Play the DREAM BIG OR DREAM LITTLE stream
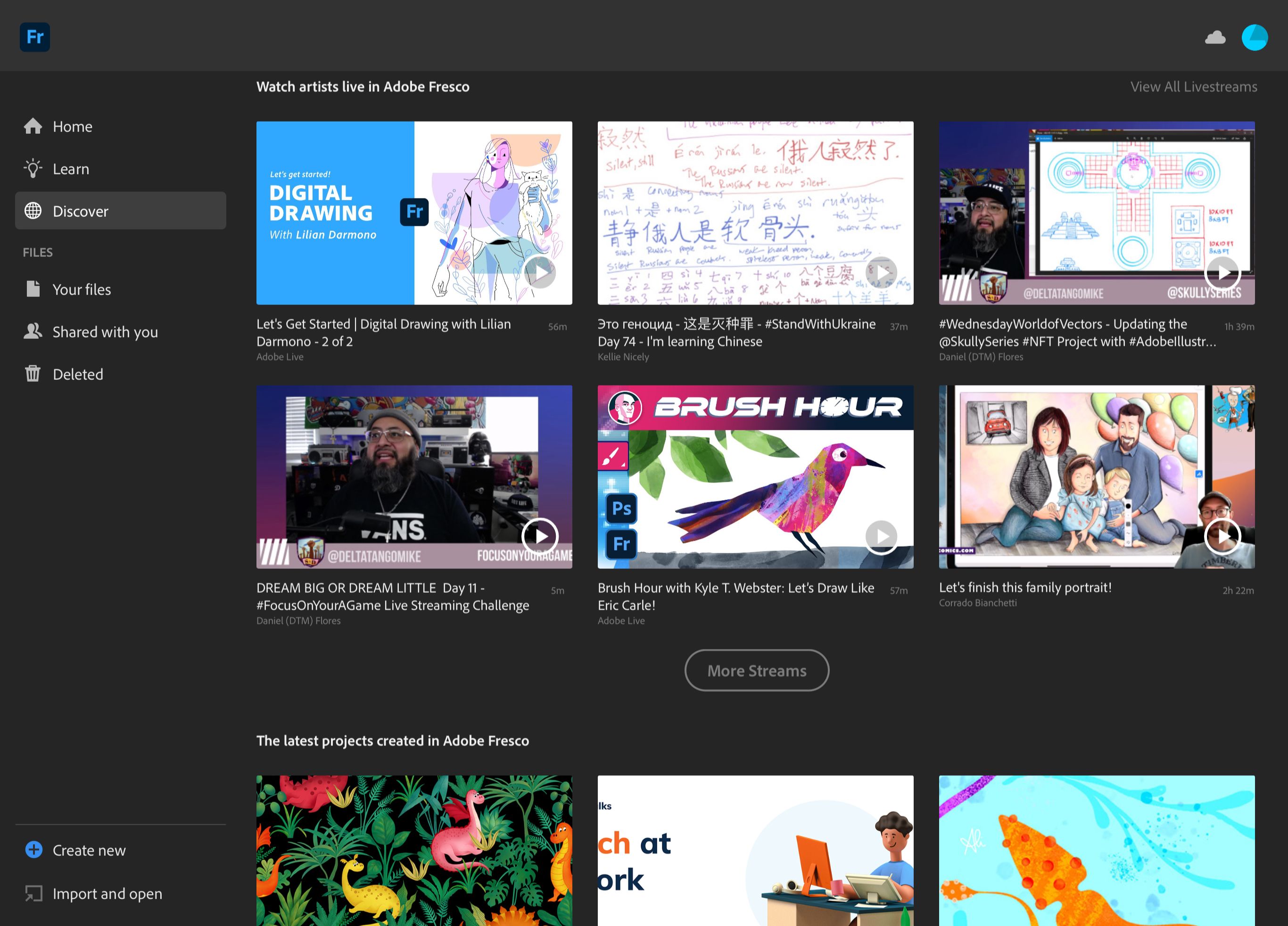This screenshot has width=1288, height=926. coord(539,536)
